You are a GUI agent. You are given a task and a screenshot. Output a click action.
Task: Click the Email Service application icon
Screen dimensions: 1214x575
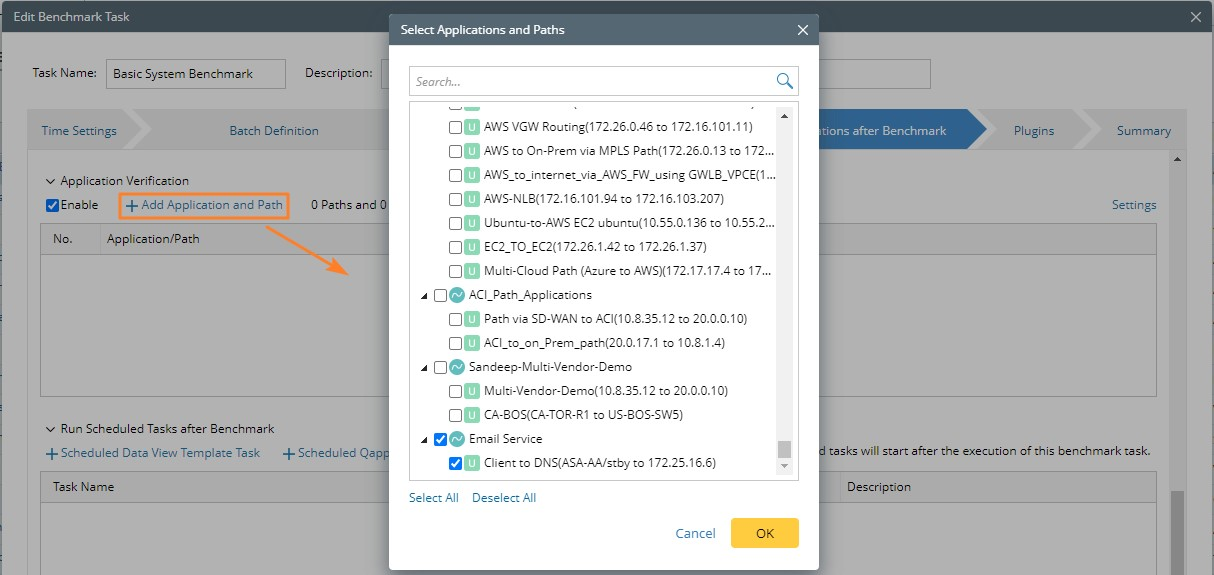[457, 439]
